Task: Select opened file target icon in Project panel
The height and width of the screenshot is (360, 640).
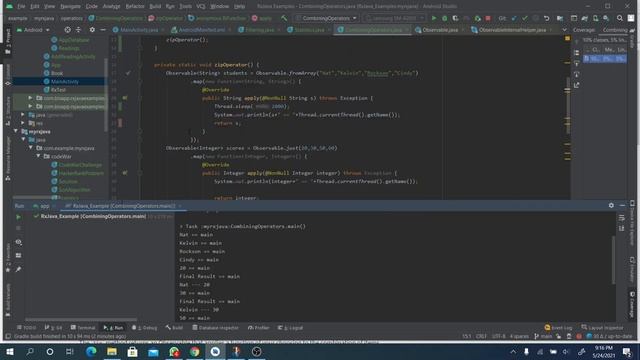Action: point(67,30)
